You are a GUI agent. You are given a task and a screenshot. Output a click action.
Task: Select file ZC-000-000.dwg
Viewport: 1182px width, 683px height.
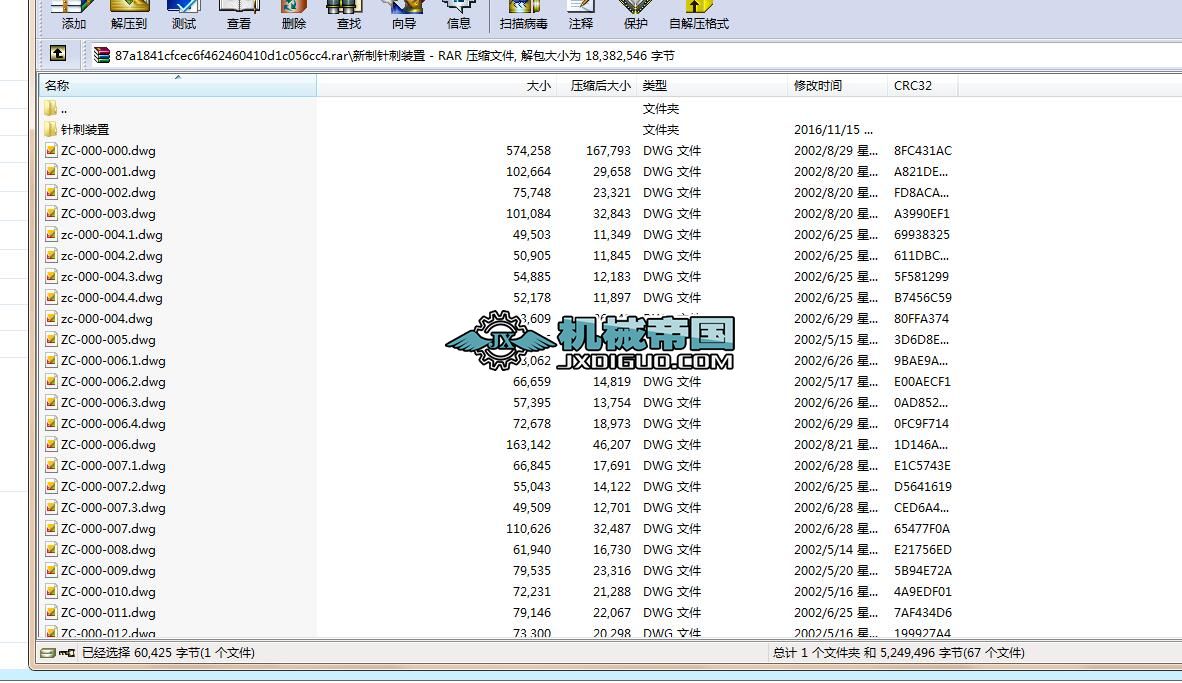108,151
